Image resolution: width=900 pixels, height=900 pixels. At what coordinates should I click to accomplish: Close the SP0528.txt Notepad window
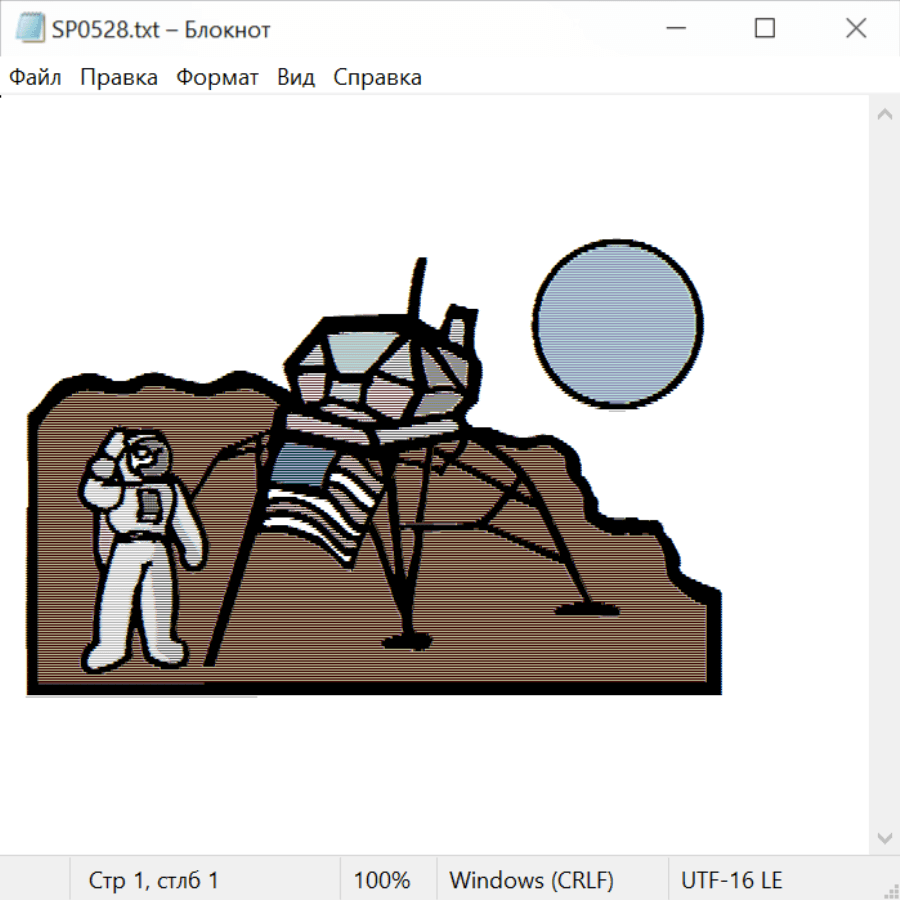[x=856, y=29]
